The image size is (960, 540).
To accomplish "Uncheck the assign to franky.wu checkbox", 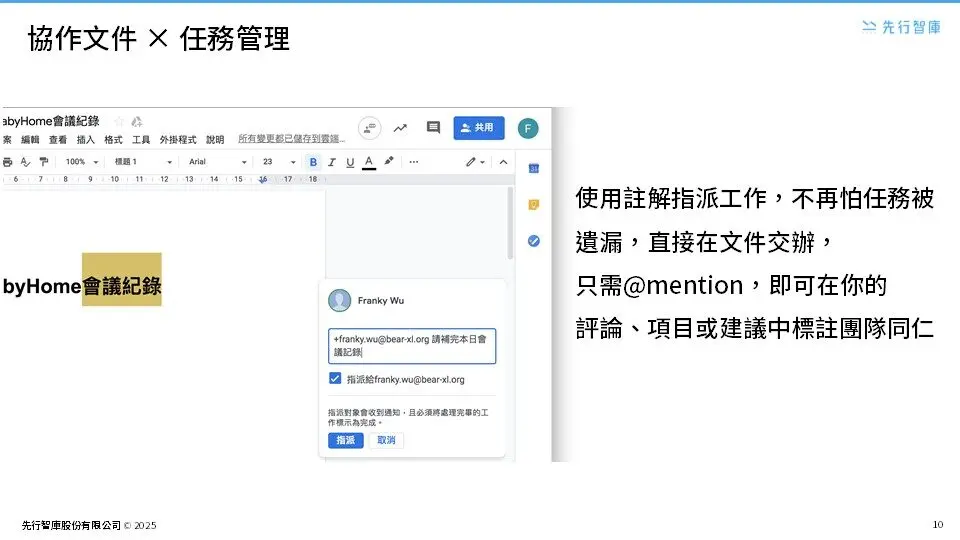I will click(x=335, y=379).
